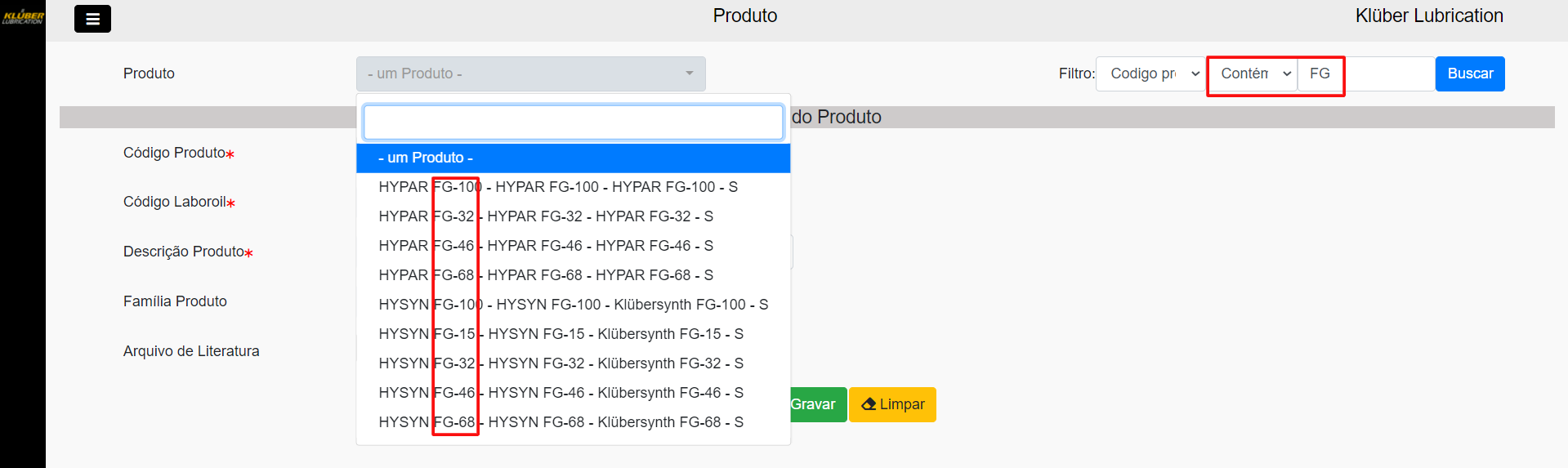This screenshot has width=1568, height=468.
Task: Pick the HYSYN FG-32 option
Action: [x=561, y=363]
